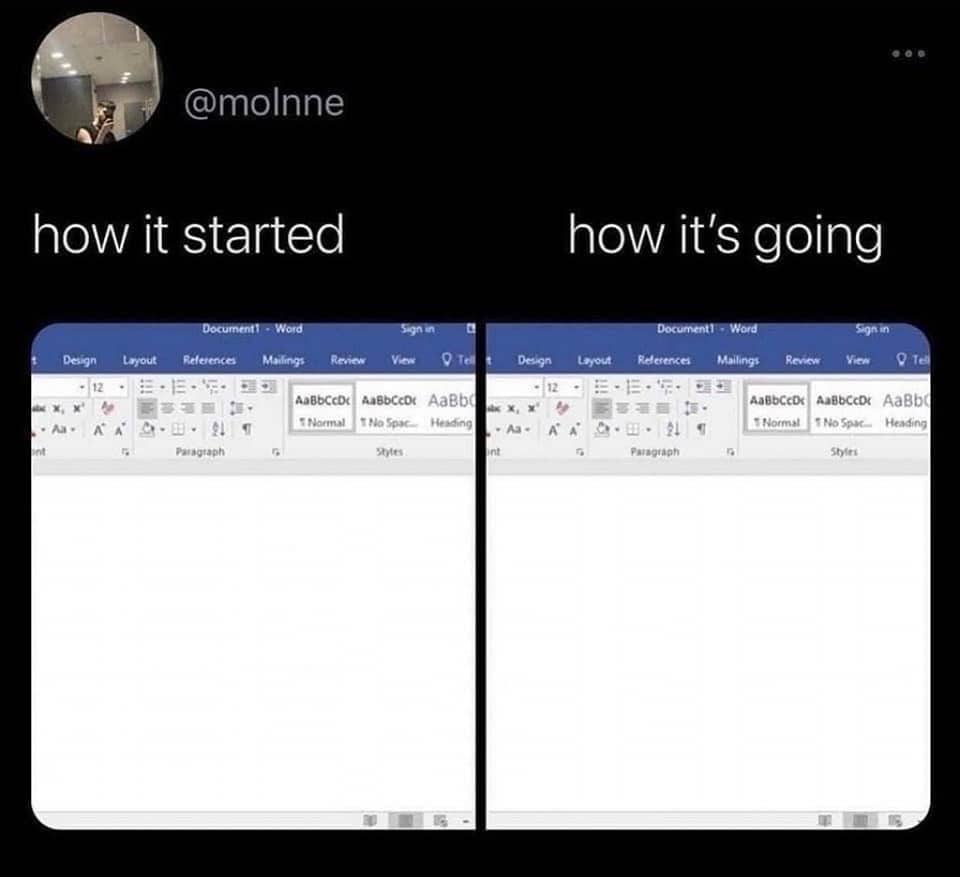Image resolution: width=960 pixels, height=877 pixels.
Task: Apply No Spacing style in the 'how it started' window
Action: 389,410
